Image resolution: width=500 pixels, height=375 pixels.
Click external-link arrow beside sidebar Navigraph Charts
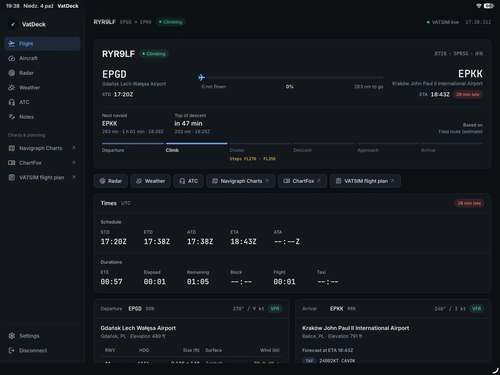pyautogui.click(x=73, y=148)
